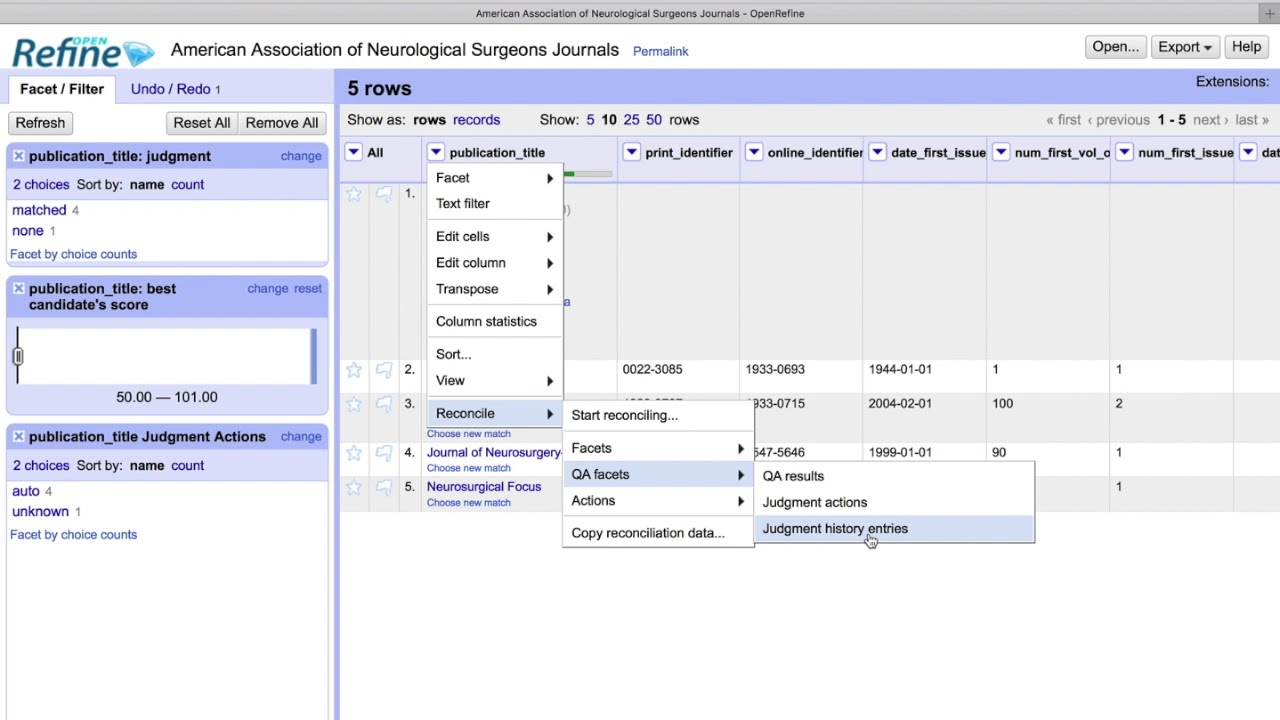This screenshot has width=1280, height=720.
Task: Open the All column dropdown menu
Action: 353,153
